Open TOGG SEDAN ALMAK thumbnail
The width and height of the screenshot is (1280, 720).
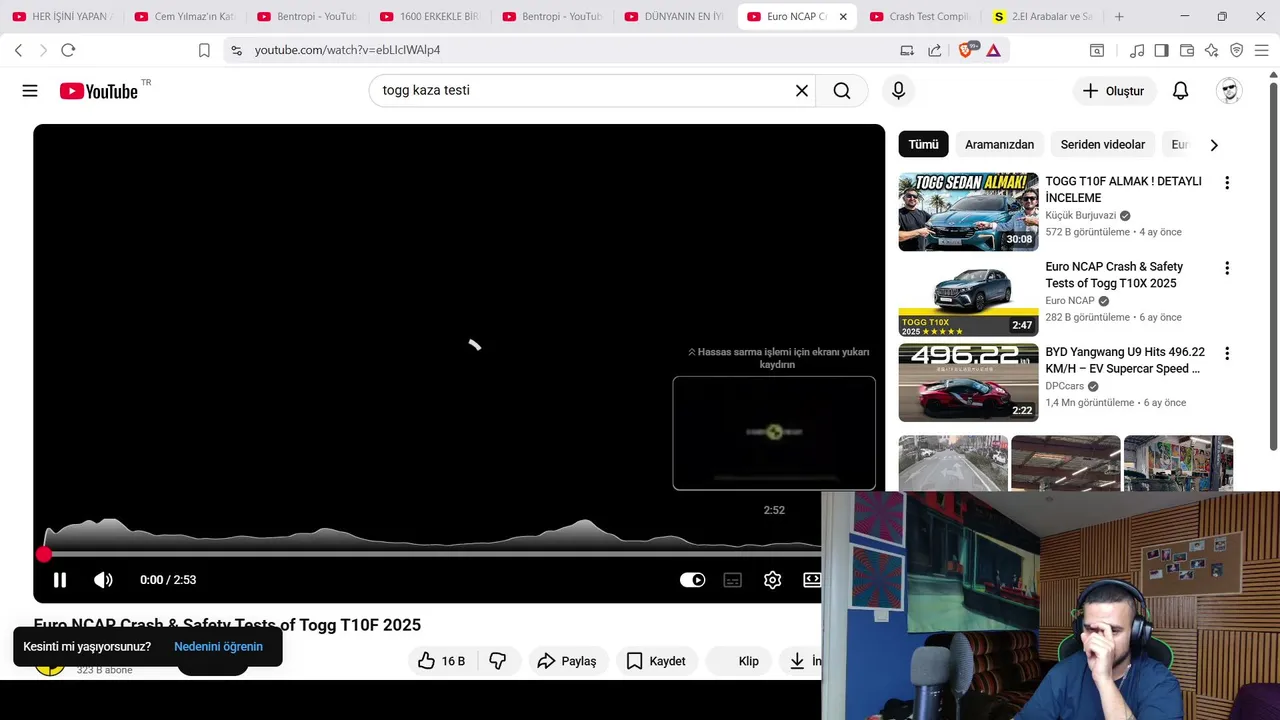point(968,211)
